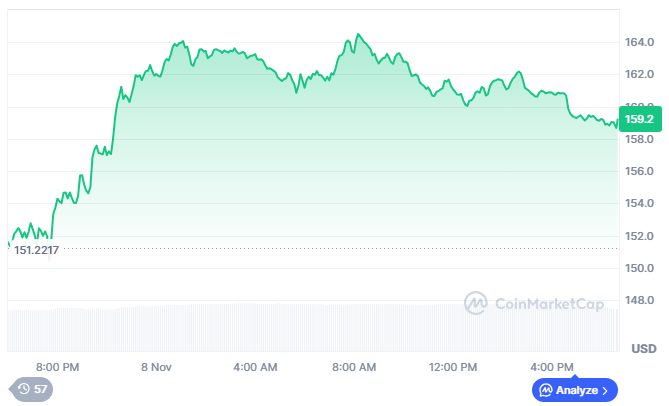The image size is (669, 406).
Task: Click the Analyze button's chart icon
Action: point(545,390)
